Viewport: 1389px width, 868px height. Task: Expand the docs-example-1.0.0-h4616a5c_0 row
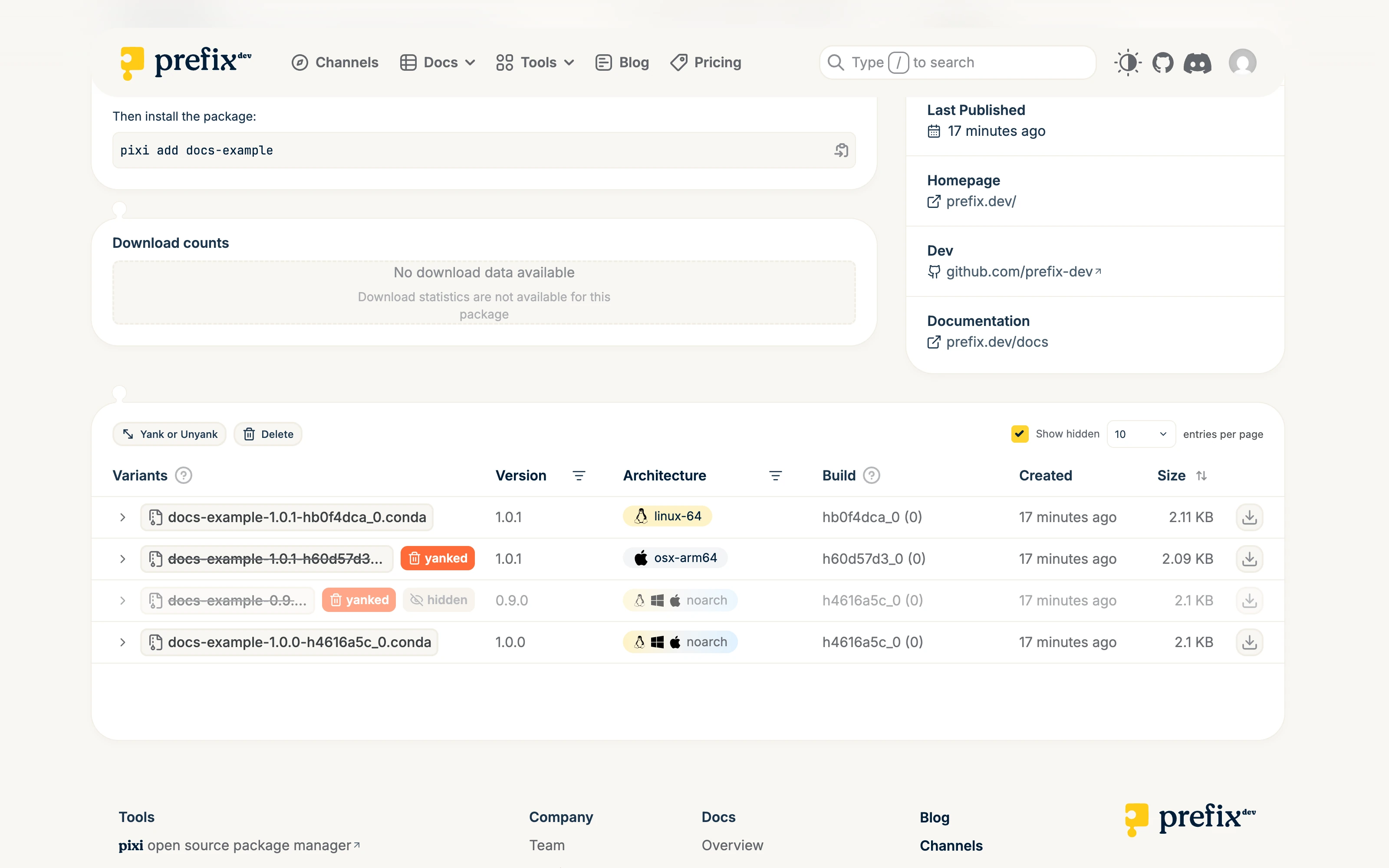coord(122,642)
